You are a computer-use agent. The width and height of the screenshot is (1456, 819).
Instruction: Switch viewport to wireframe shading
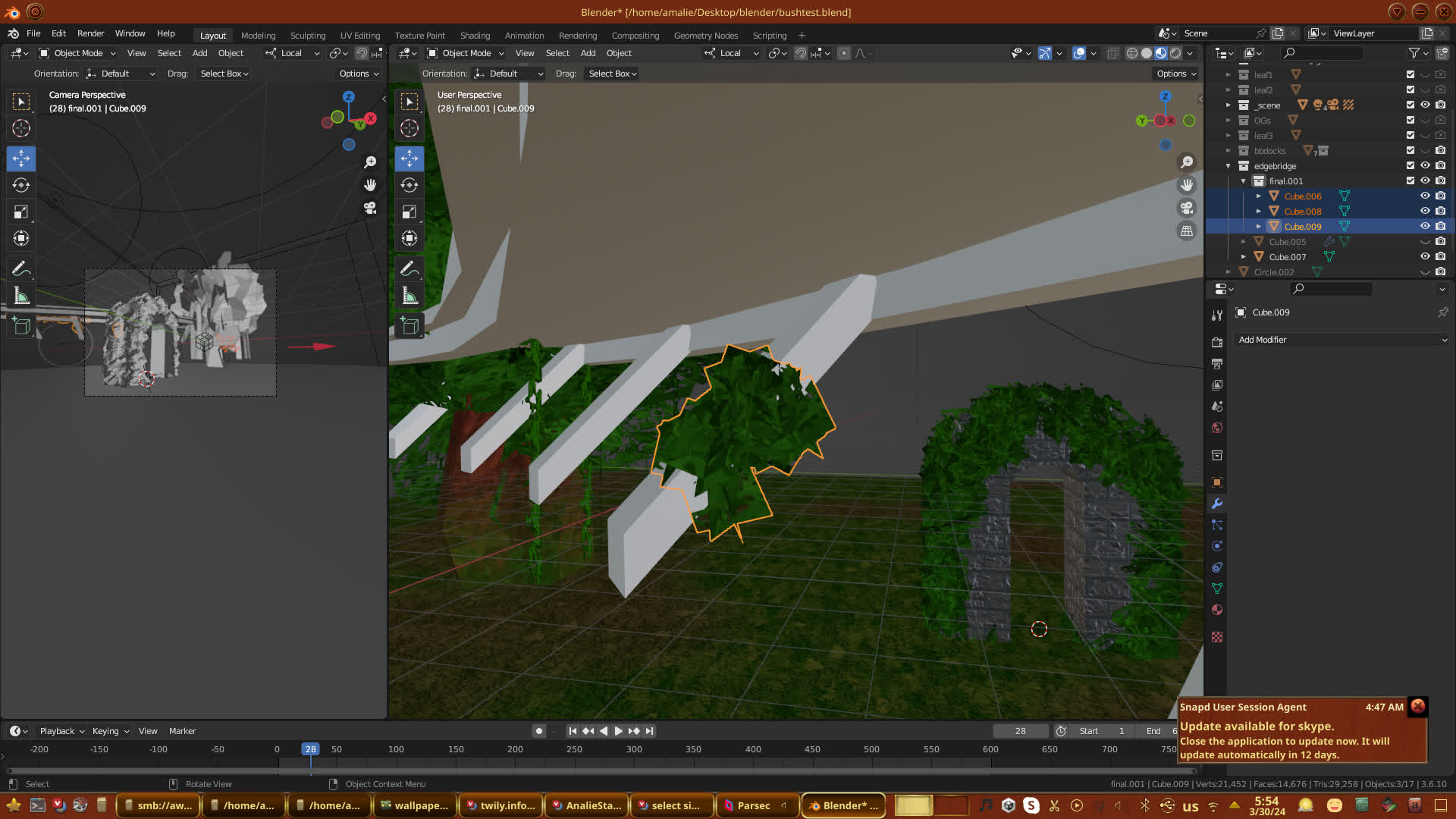[1132, 53]
